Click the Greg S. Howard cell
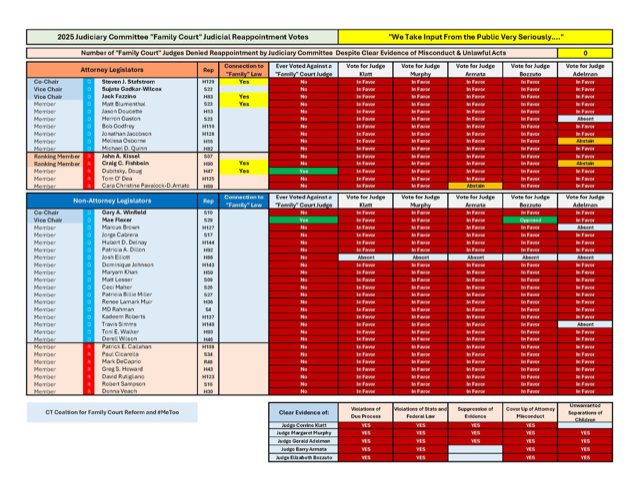This screenshot has width=640, height=494. 122,369
